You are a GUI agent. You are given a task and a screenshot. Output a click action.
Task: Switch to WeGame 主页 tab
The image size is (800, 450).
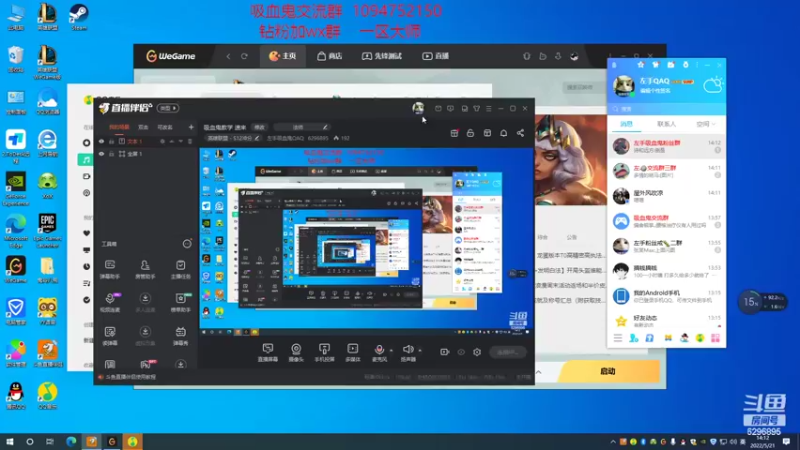click(283, 56)
